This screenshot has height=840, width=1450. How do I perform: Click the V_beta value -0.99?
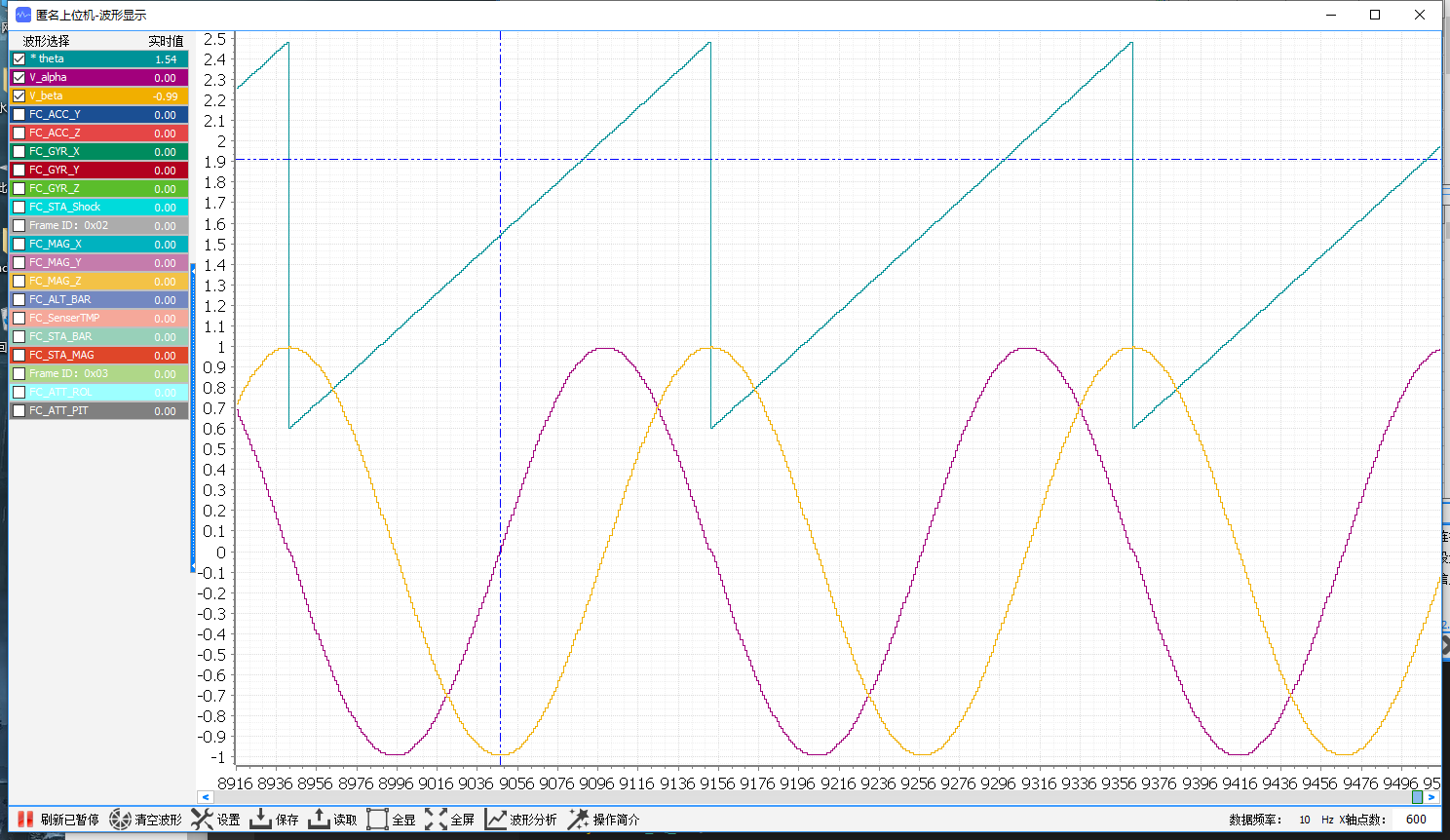pos(166,96)
